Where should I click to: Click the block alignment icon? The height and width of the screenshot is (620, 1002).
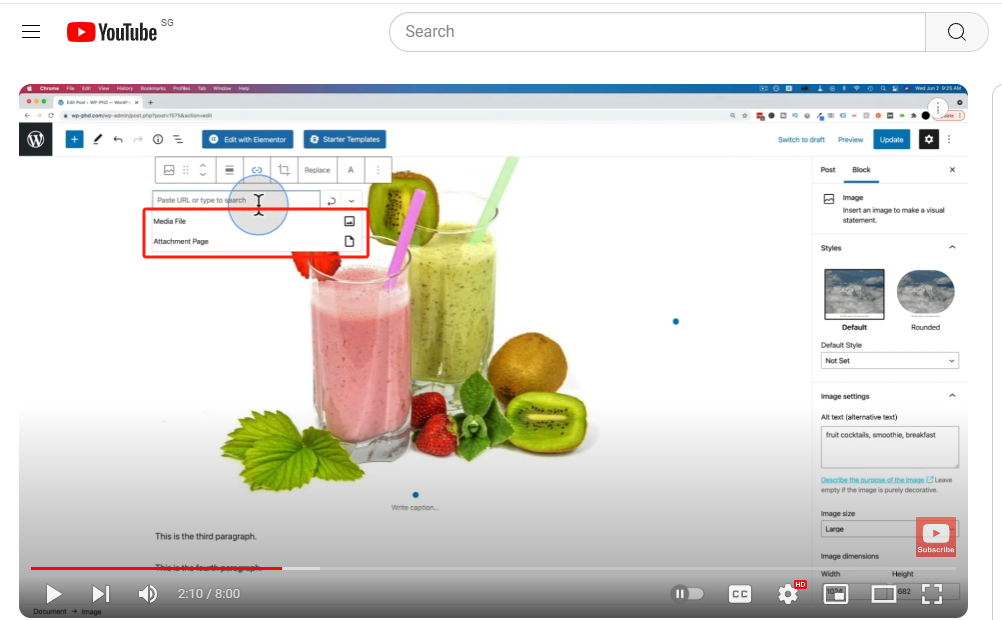tap(229, 170)
